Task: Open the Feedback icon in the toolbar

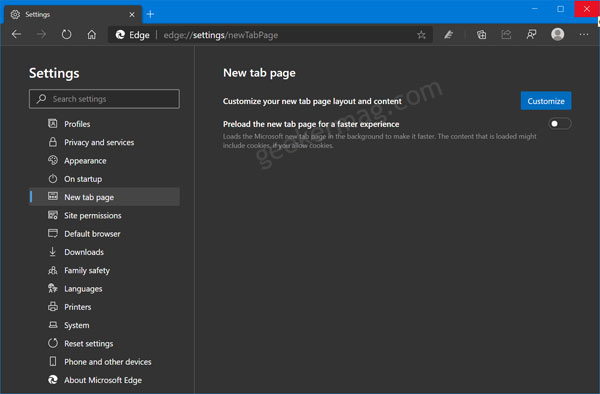Action: coord(532,35)
